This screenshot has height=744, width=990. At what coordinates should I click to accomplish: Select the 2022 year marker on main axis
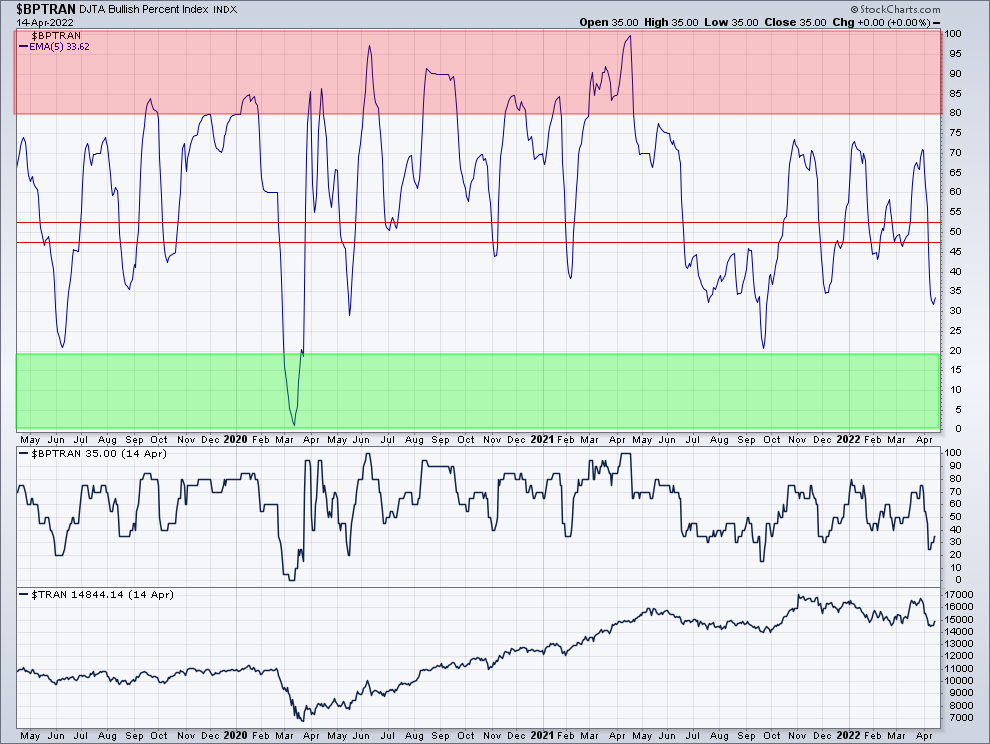[x=848, y=439]
